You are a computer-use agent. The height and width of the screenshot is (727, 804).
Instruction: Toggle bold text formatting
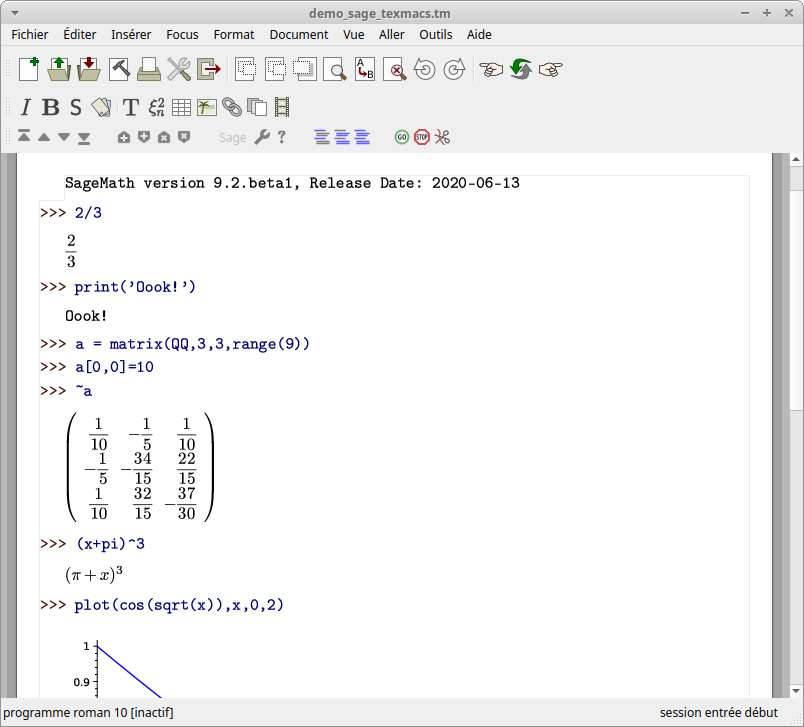point(50,107)
